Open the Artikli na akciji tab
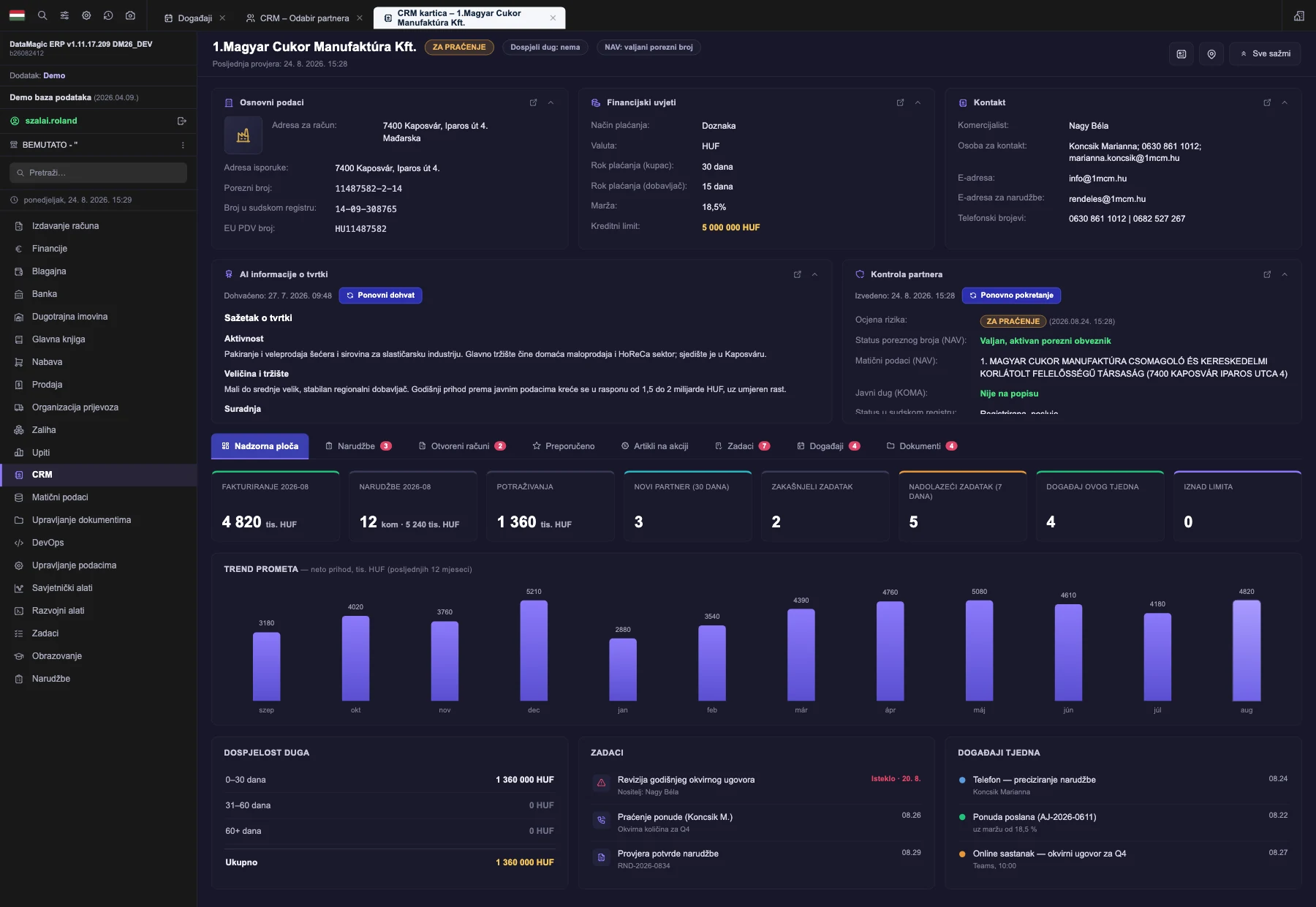Screen dimensions: 1316x907 pyautogui.click(x=654, y=446)
